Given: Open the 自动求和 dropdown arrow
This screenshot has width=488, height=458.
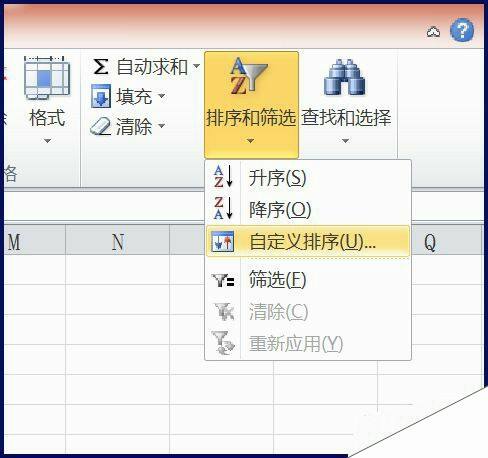Looking at the screenshot, I should point(196,66).
